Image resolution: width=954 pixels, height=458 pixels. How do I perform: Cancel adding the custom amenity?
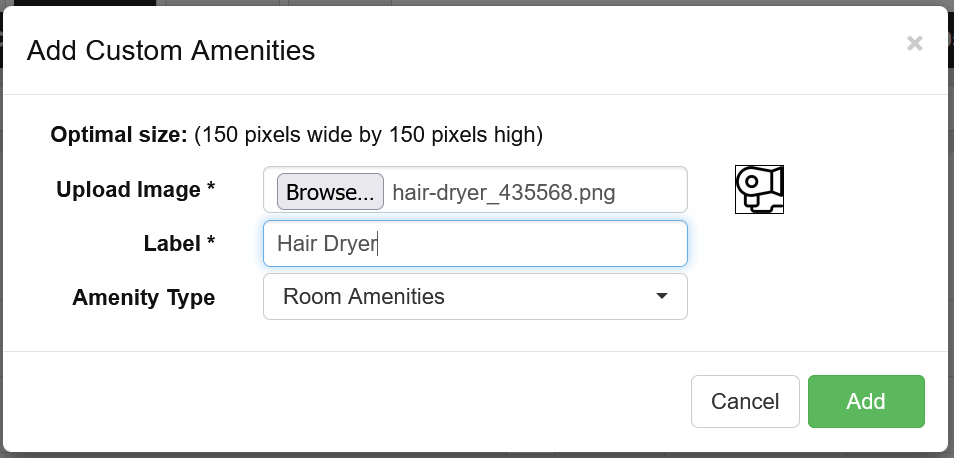point(745,401)
